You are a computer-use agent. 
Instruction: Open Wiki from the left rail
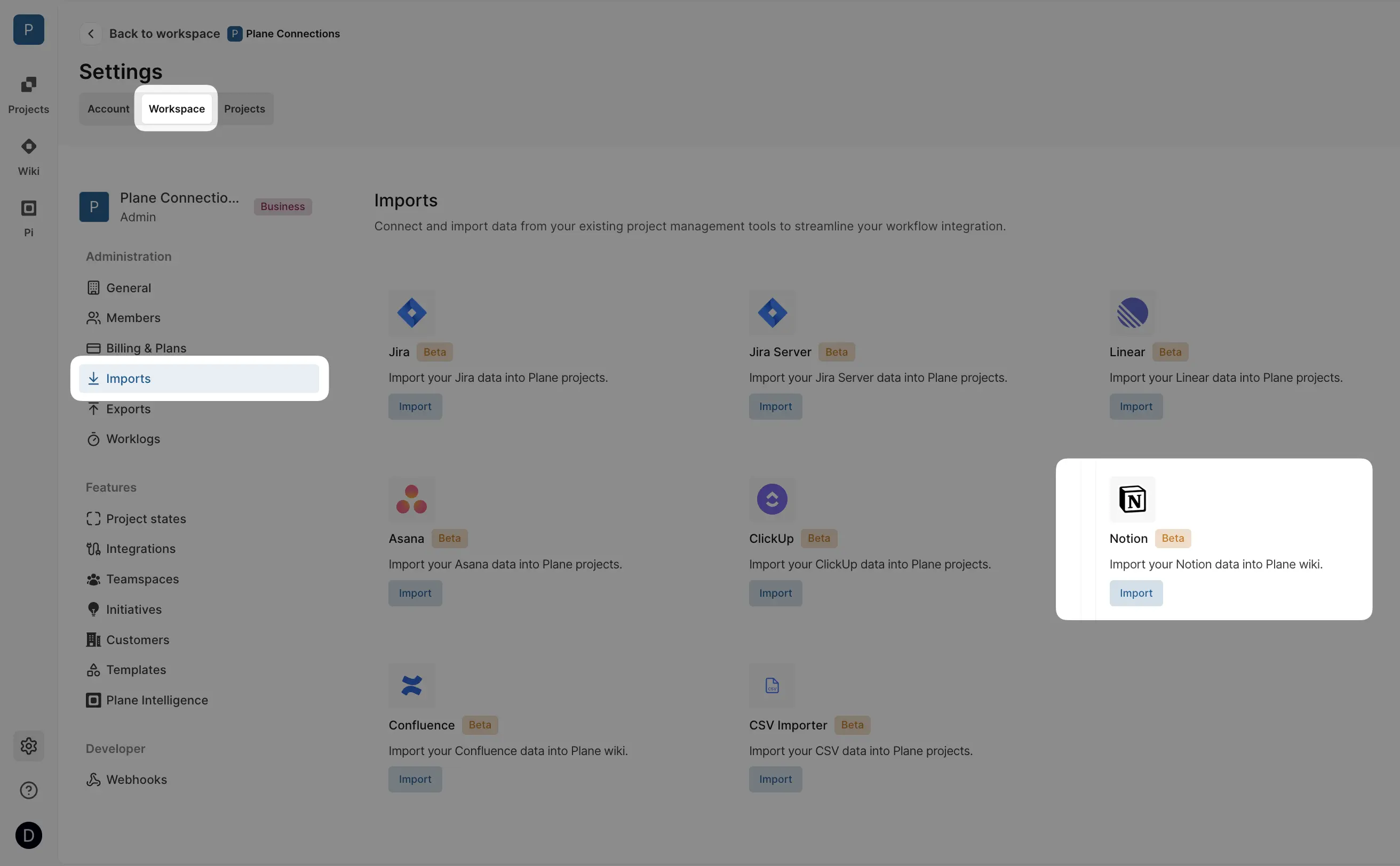[29, 157]
